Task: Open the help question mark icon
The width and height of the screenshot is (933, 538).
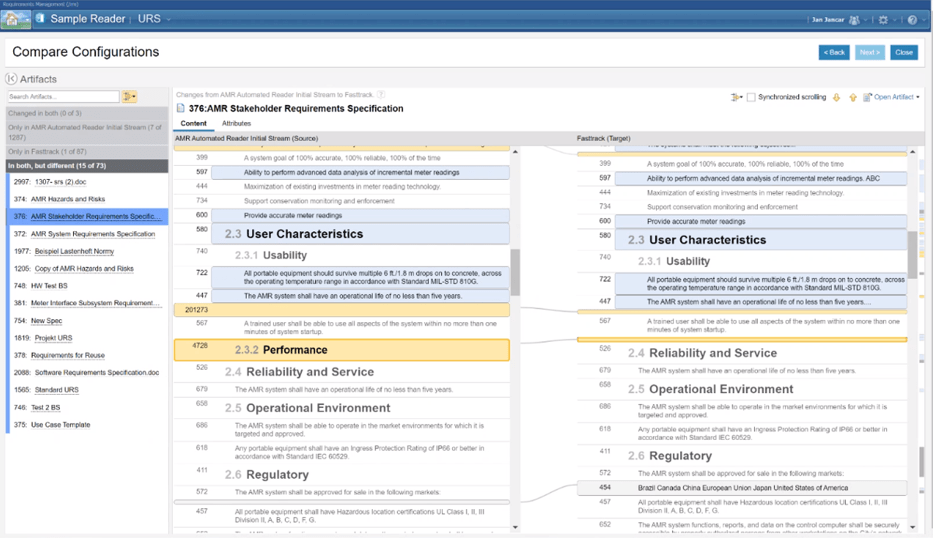Action: (x=911, y=19)
